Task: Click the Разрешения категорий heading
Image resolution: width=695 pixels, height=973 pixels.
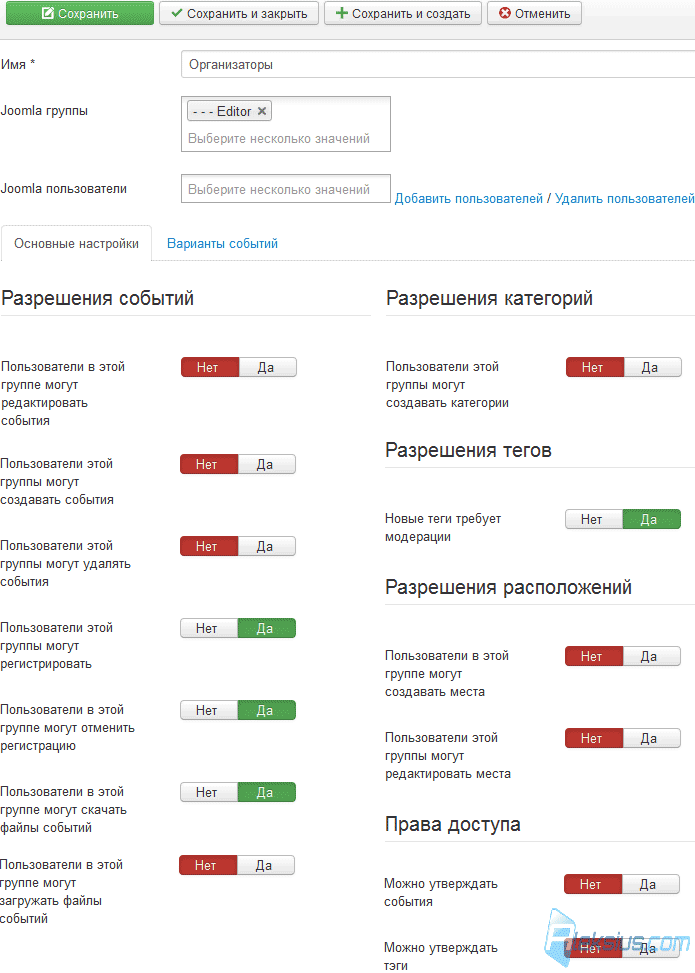Action: pyautogui.click(x=489, y=298)
